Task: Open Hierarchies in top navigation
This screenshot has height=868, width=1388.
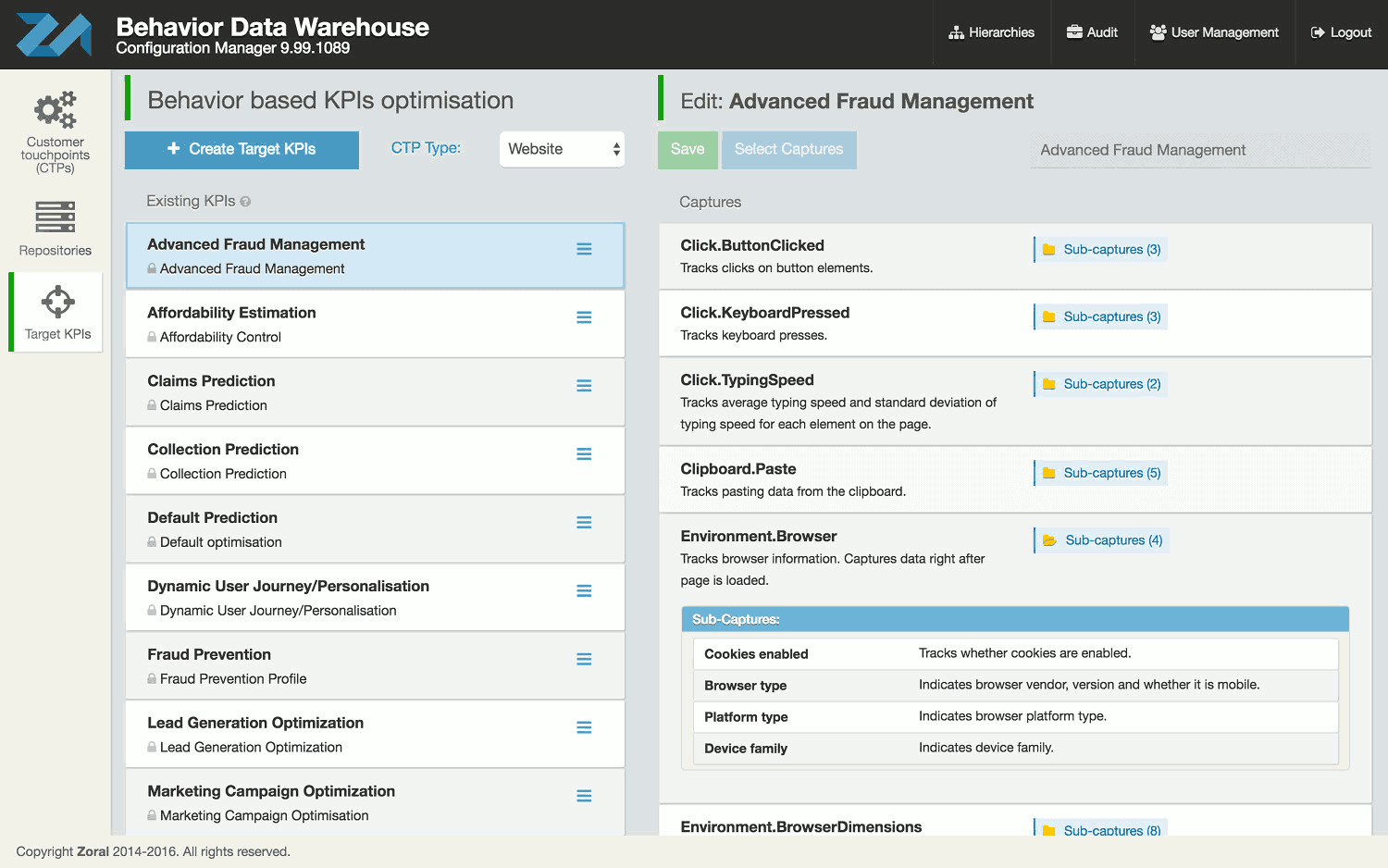Action: click(991, 32)
